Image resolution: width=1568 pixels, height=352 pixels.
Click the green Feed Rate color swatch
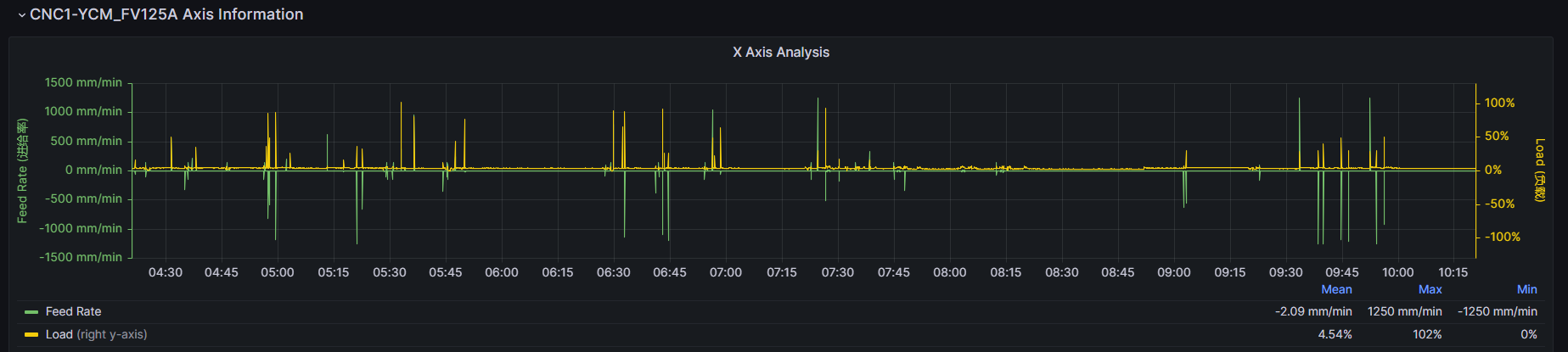tap(31, 312)
